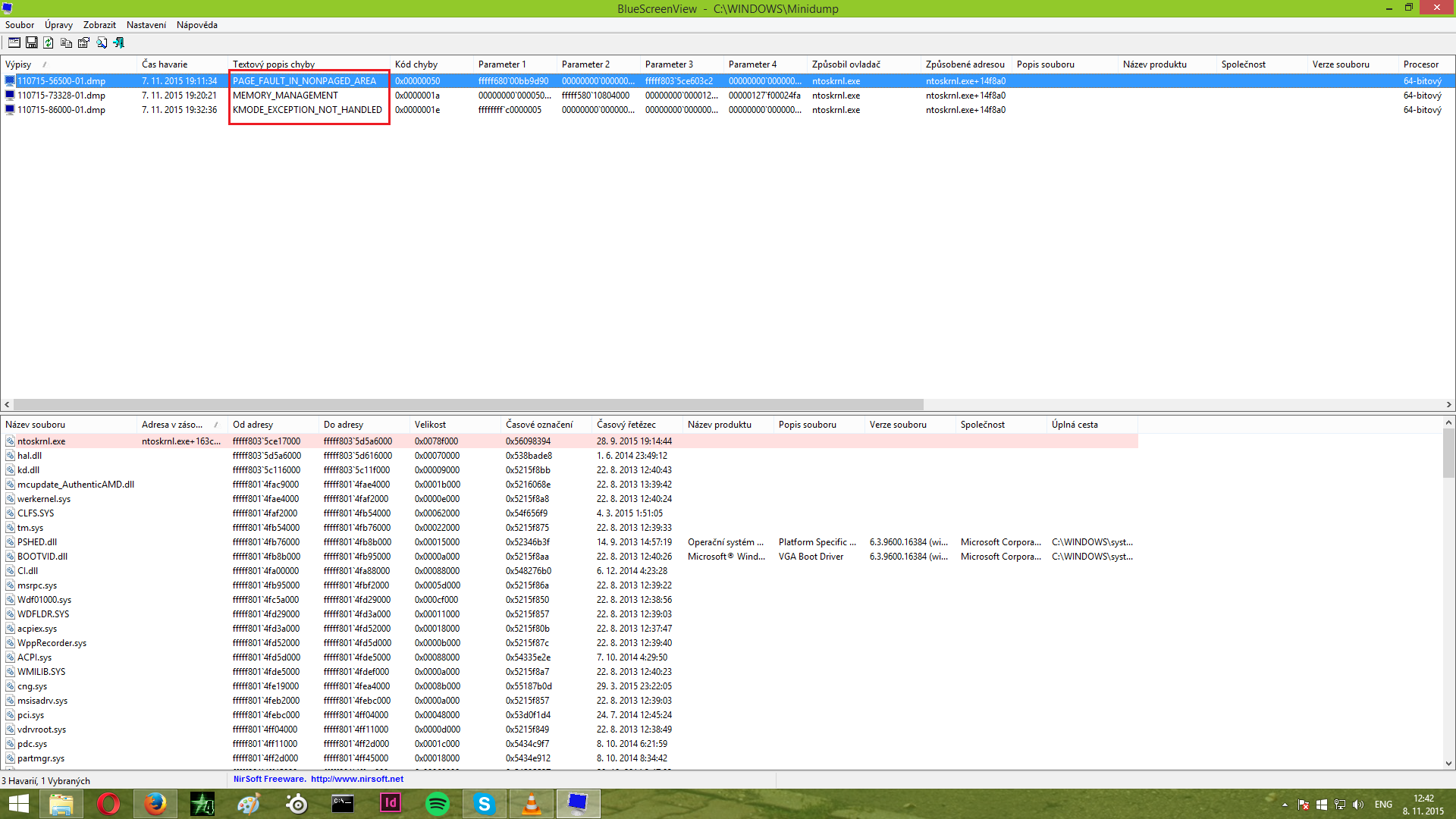This screenshot has height=819, width=1456.
Task: Click the Save floppy disk icon
Action: (x=32, y=43)
